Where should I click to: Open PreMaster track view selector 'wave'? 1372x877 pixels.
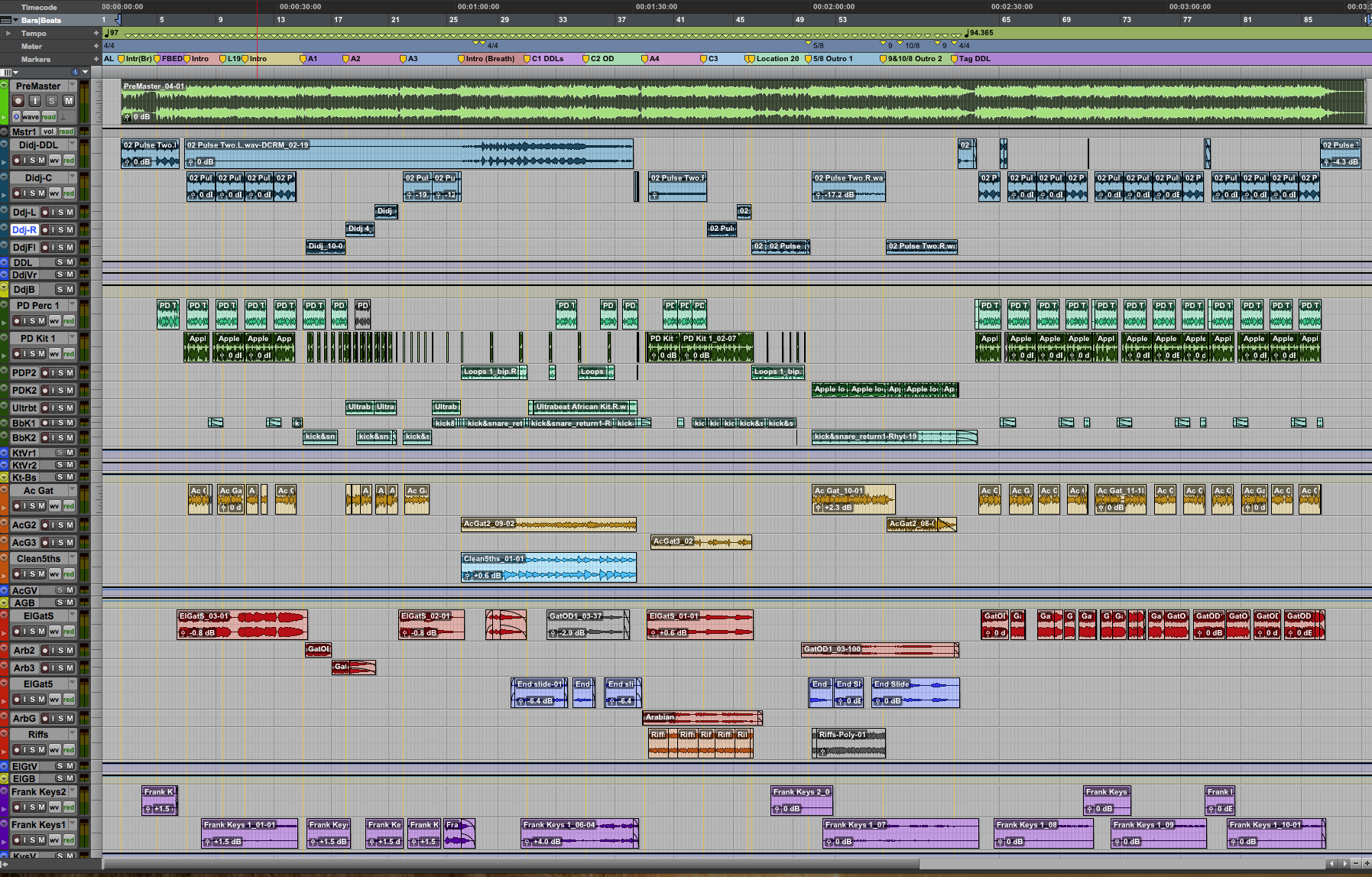(31, 117)
